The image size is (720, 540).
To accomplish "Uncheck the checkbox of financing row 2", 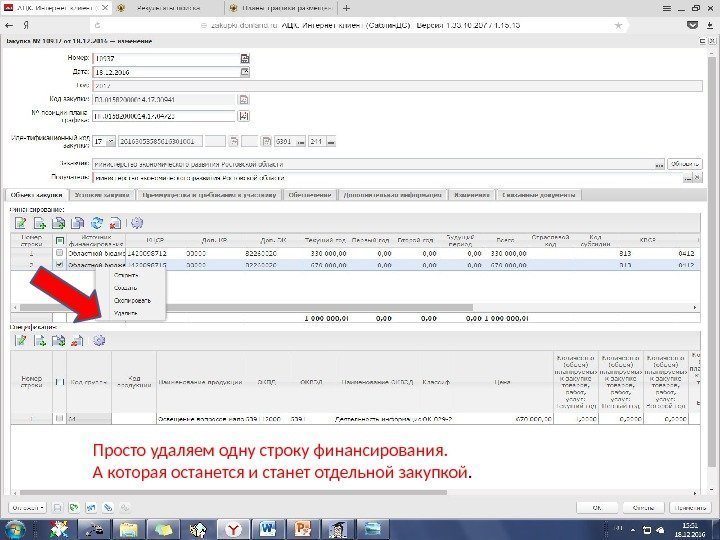I will tap(59, 265).
